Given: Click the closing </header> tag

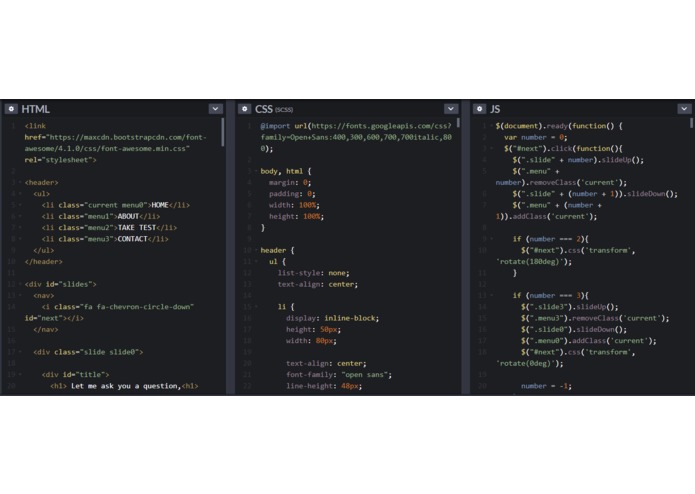Looking at the screenshot, I should pyautogui.click(x=43, y=261).
